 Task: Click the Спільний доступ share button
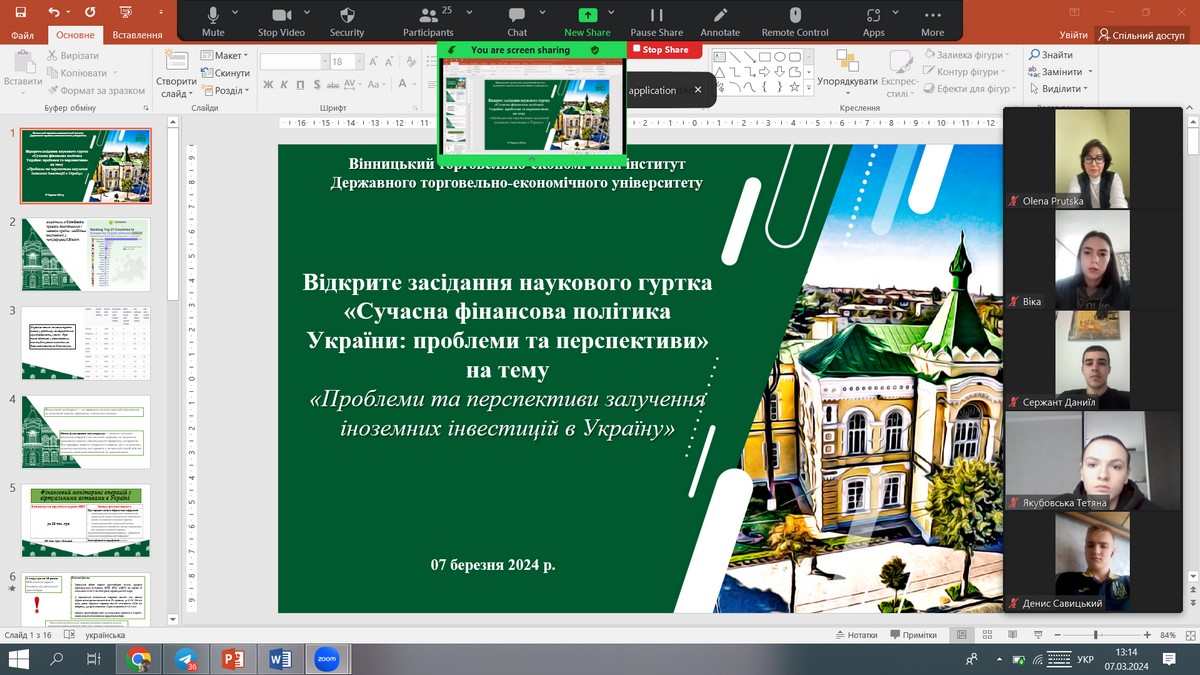(x=1141, y=35)
